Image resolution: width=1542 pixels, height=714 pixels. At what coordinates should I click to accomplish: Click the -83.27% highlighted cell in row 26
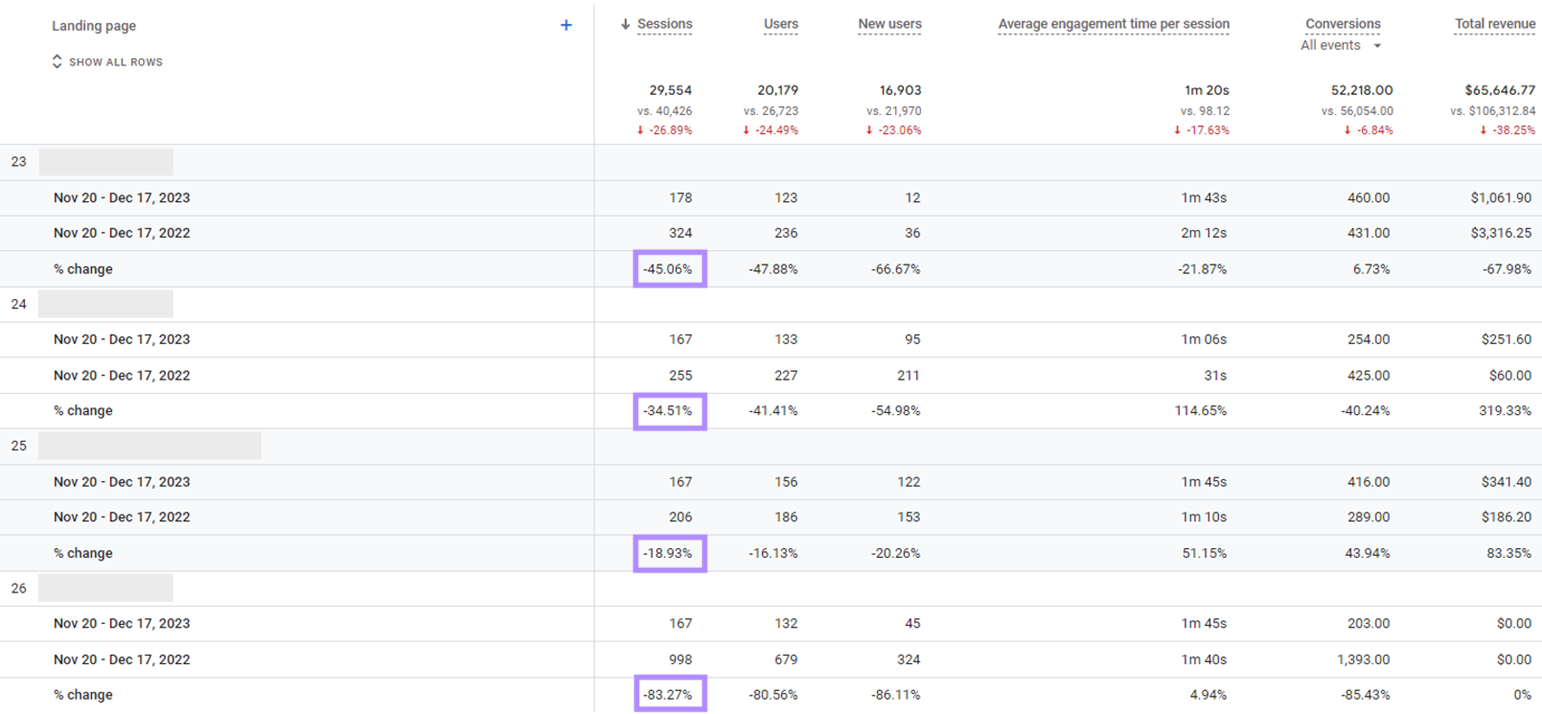click(x=671, y=694)
